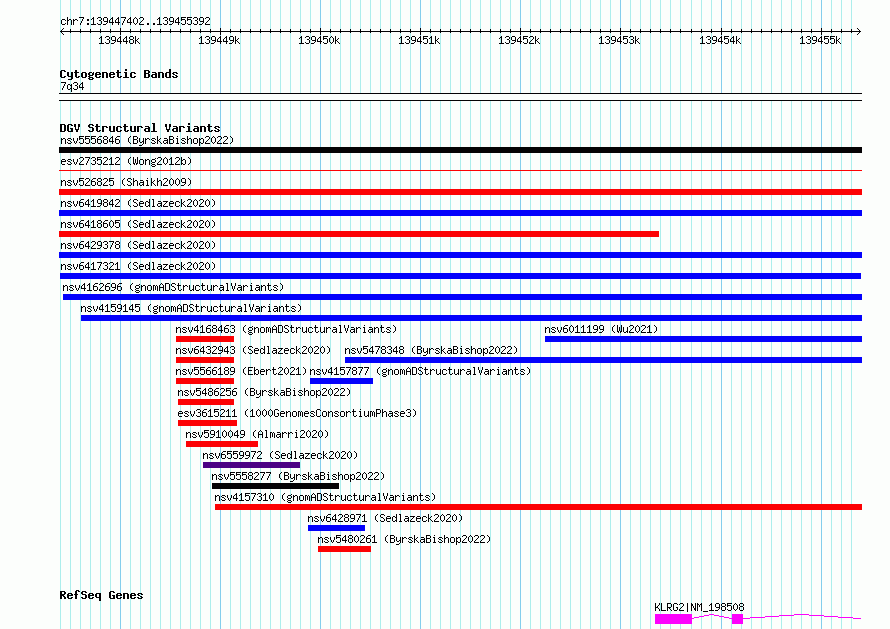Click the purple nsv6559972 variant bar

point(251,465)
